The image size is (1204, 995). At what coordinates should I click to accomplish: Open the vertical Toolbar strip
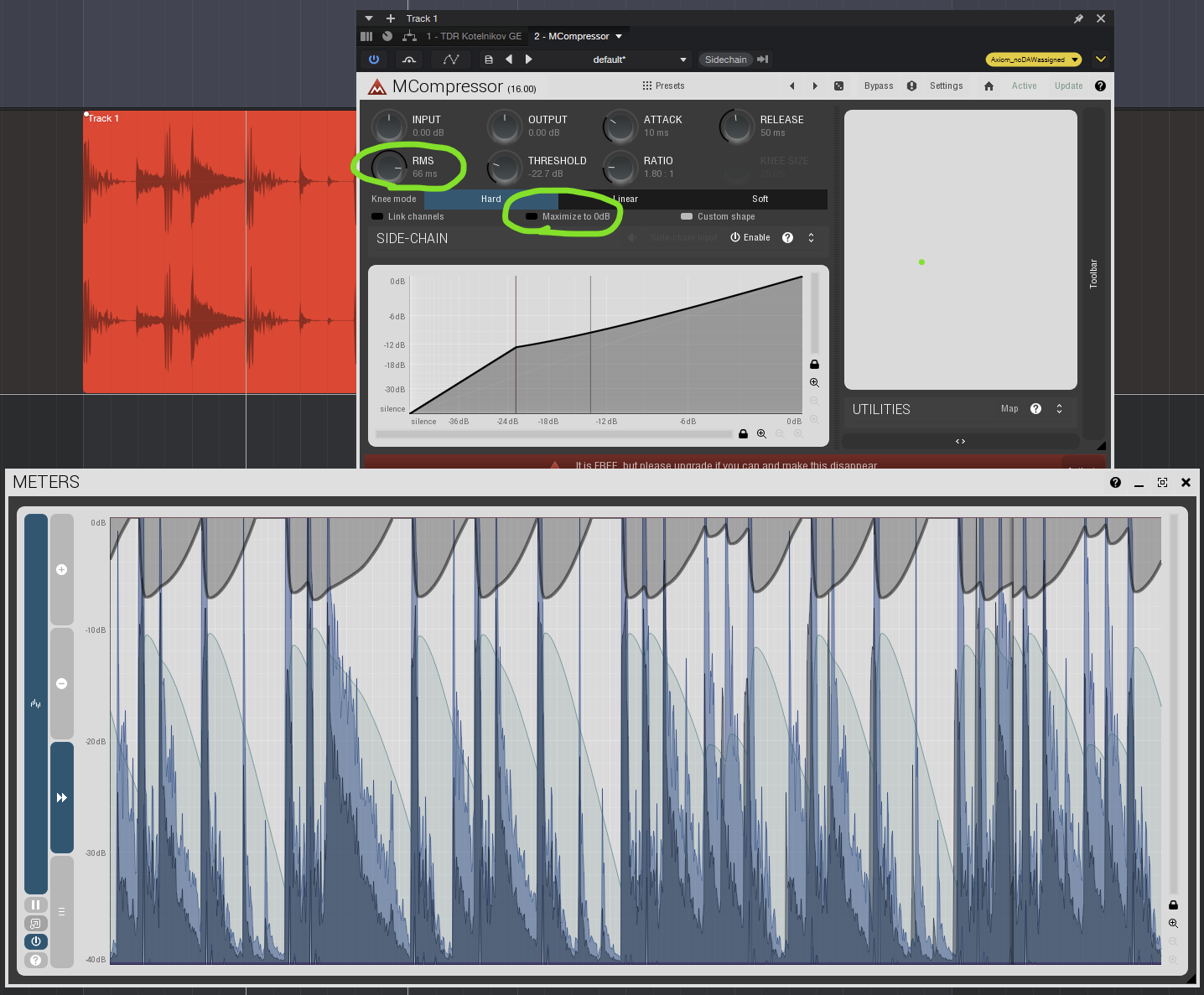coord(1093,273)
